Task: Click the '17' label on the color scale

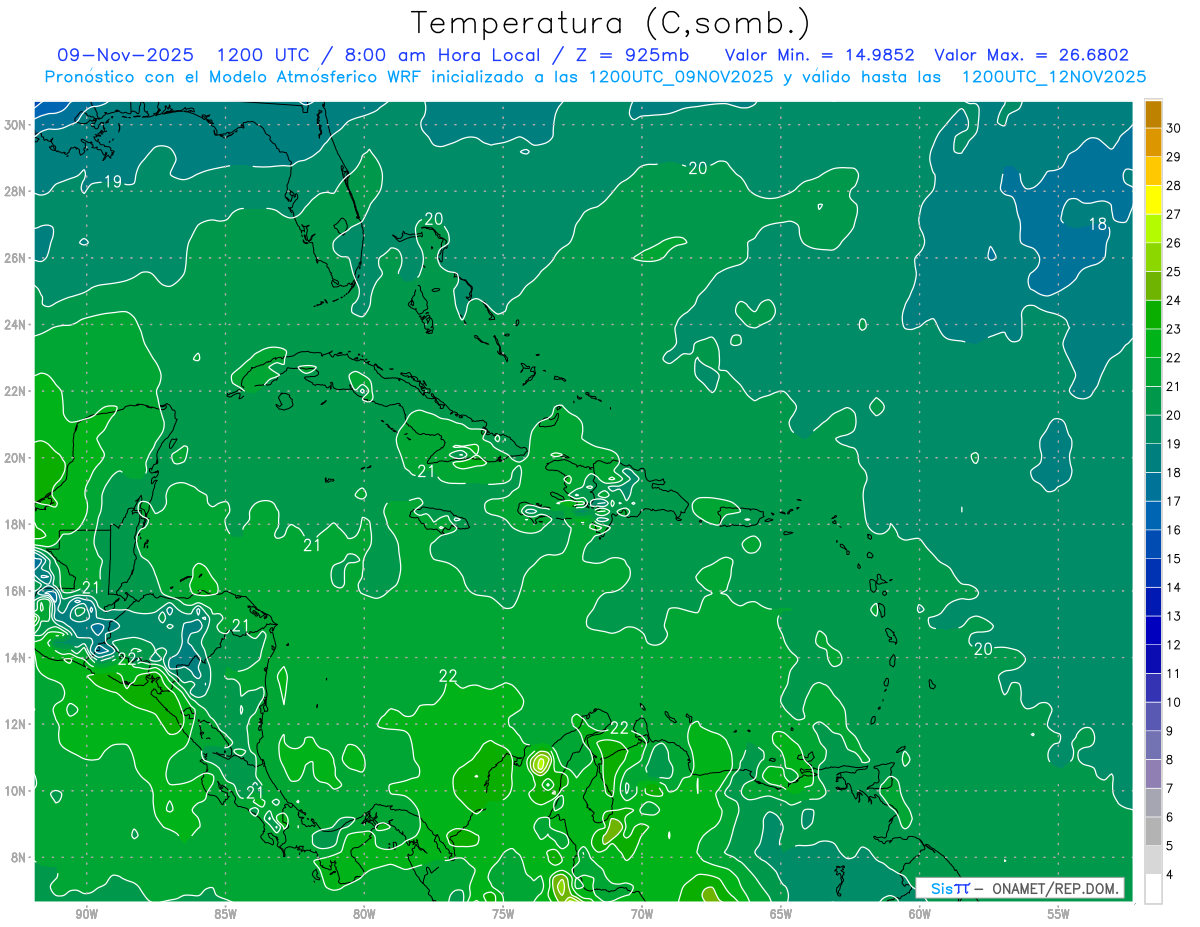Action: (1174, 501)
